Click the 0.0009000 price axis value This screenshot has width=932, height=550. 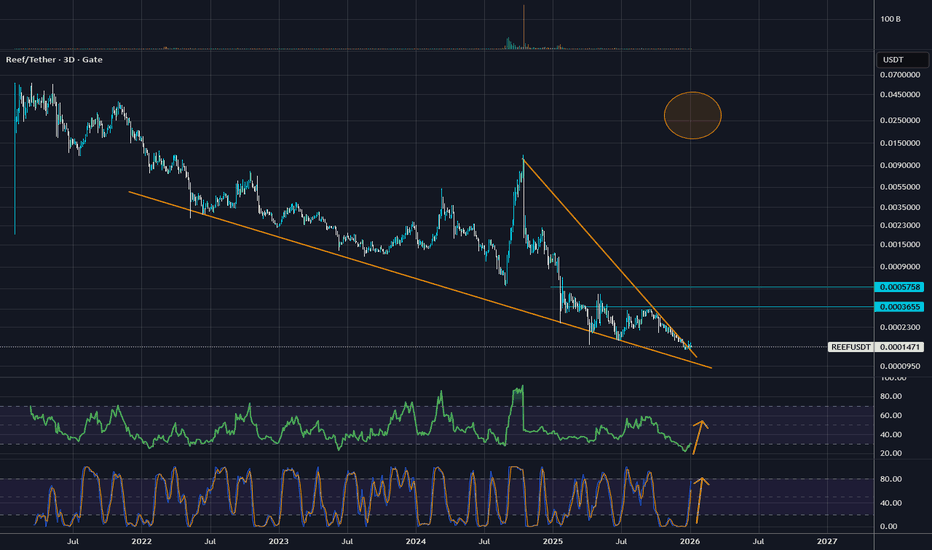point(900,267)
